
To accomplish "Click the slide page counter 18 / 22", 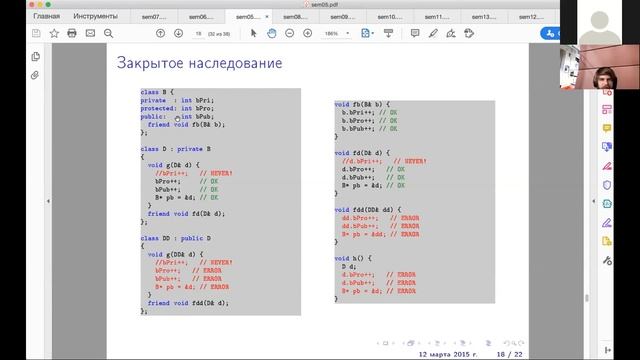I will click(509, 354).
